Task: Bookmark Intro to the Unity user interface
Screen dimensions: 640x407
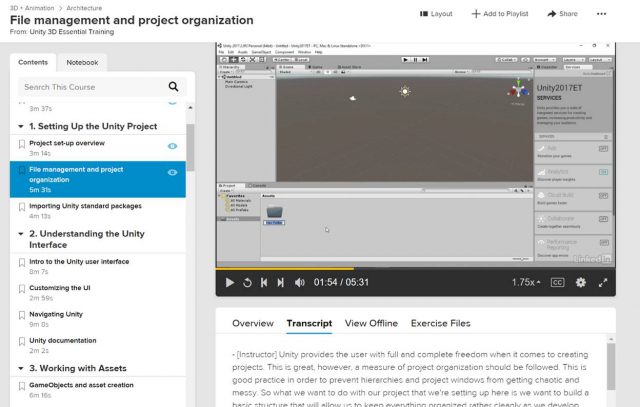Action: [22, 262]
